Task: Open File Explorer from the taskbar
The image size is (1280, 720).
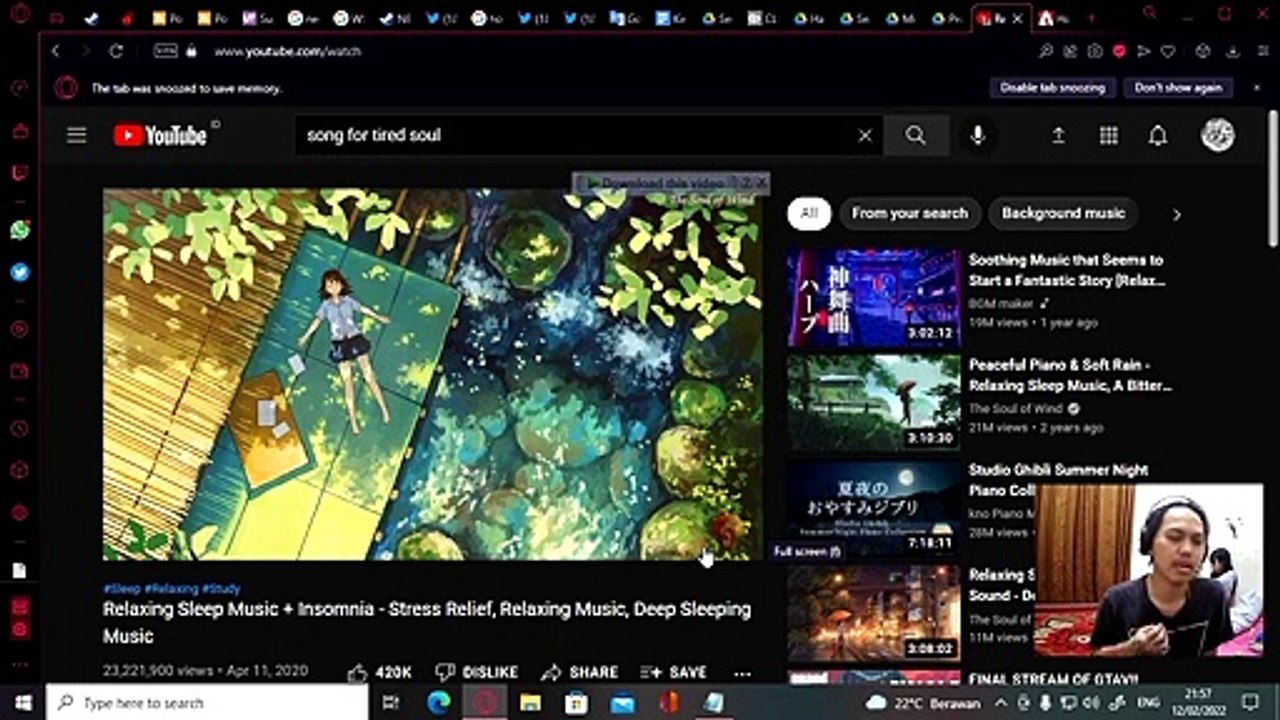Action: click(x=530, y=702)
